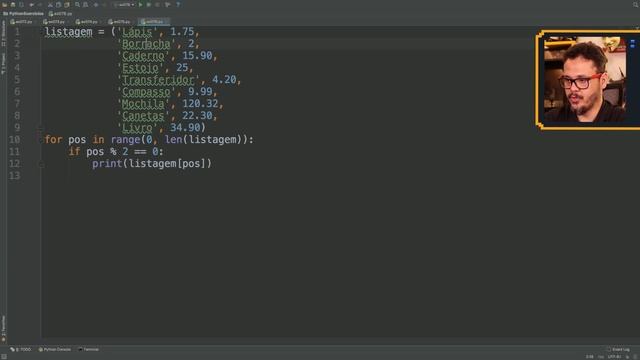Click the Save All toolbar icon
This screenshot has width=640, height=360.
tap(13, 5)
